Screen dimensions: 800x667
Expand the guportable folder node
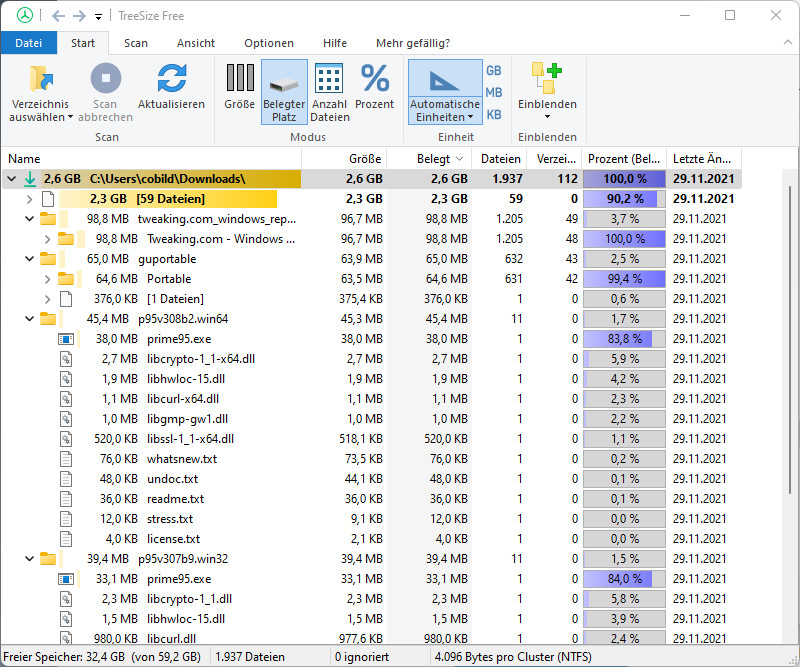click(x=28, y=259)
